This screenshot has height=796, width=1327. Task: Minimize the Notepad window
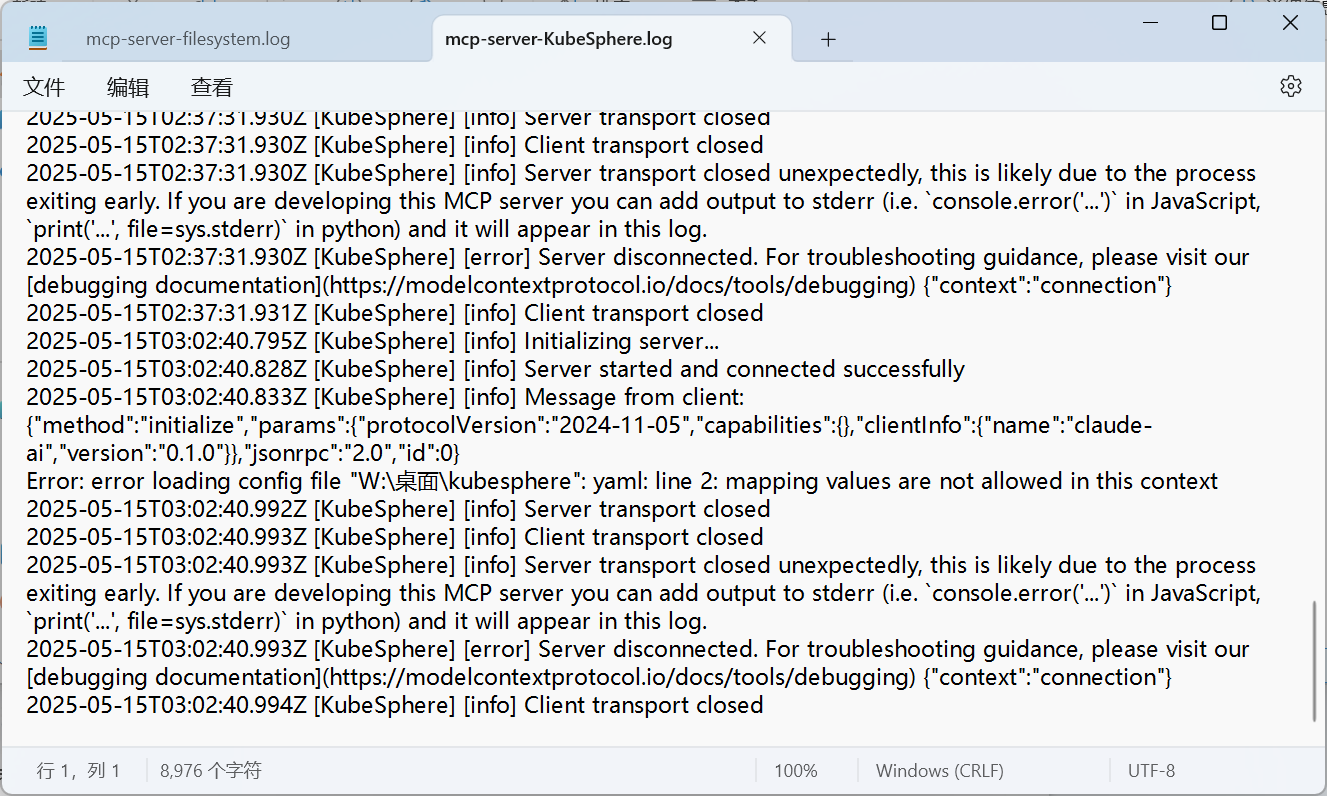[x=1146, y=22]
